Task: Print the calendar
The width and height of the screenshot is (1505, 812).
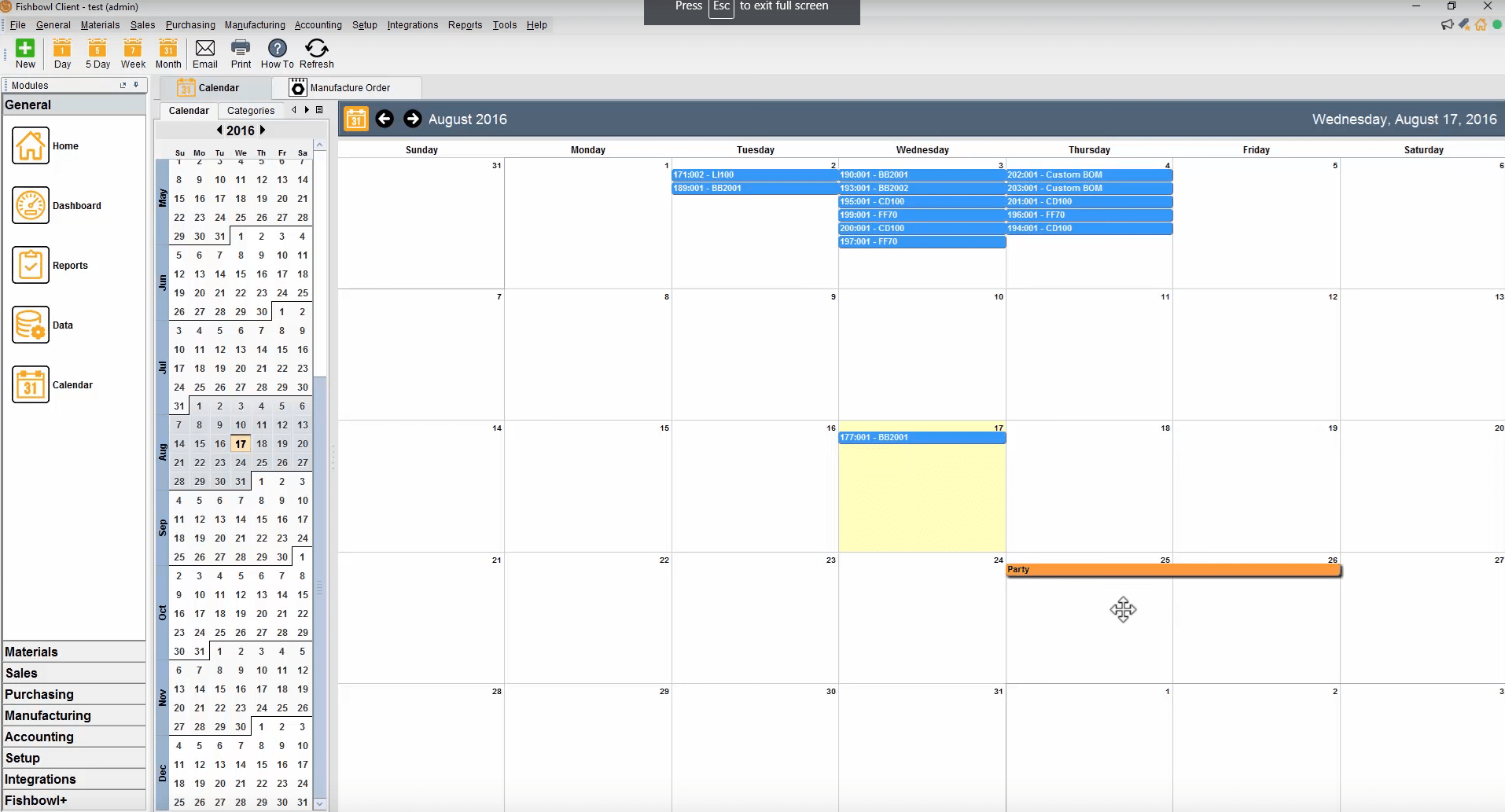Action: [x=241, y=53]
